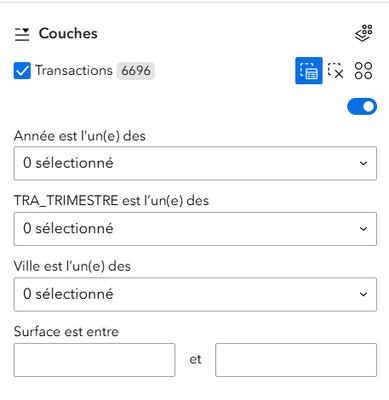Viewport: 389px width, 400px height.
Task: Select the Couches panel title
Action: pyautogui.click(x=68, y=34)
